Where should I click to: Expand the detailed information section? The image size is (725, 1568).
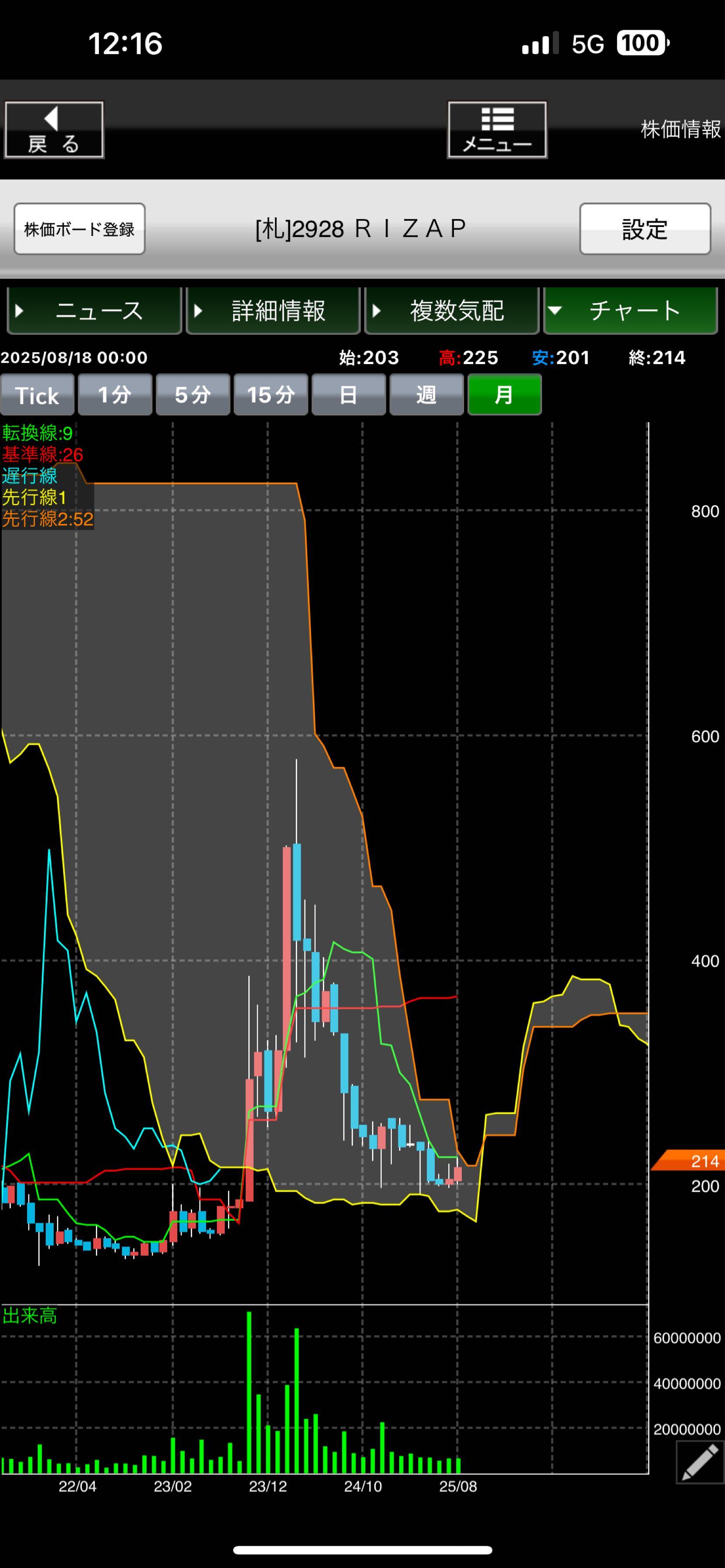tap(273, 311)
